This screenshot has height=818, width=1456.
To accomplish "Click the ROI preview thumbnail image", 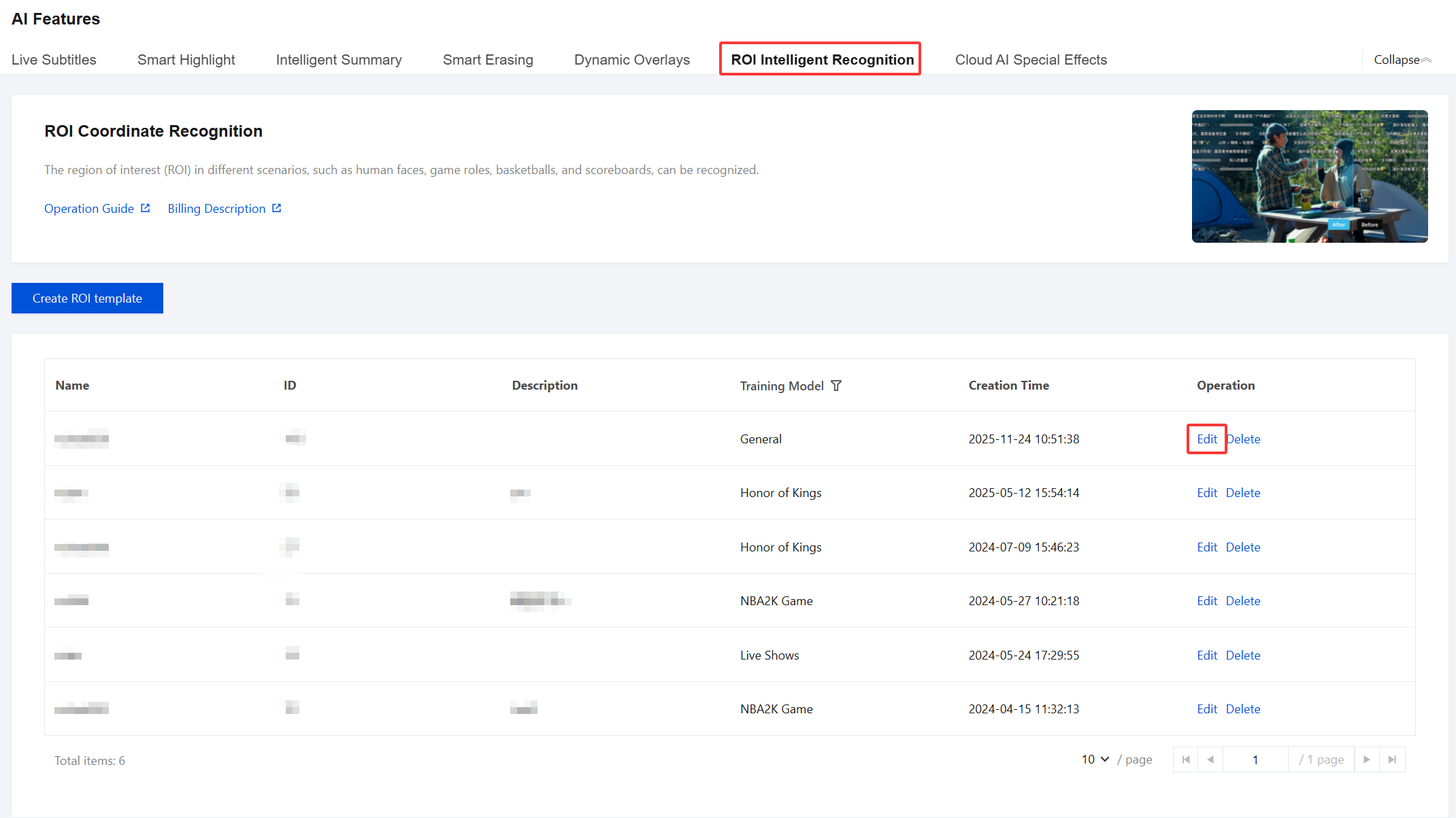I will click(x=1309, y=176).
